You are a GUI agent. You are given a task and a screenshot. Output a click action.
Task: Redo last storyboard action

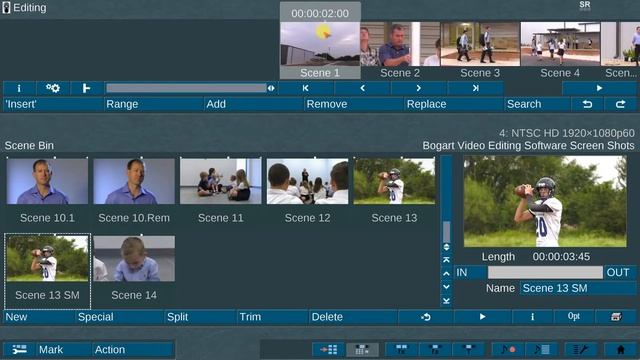tap(620, 104)
